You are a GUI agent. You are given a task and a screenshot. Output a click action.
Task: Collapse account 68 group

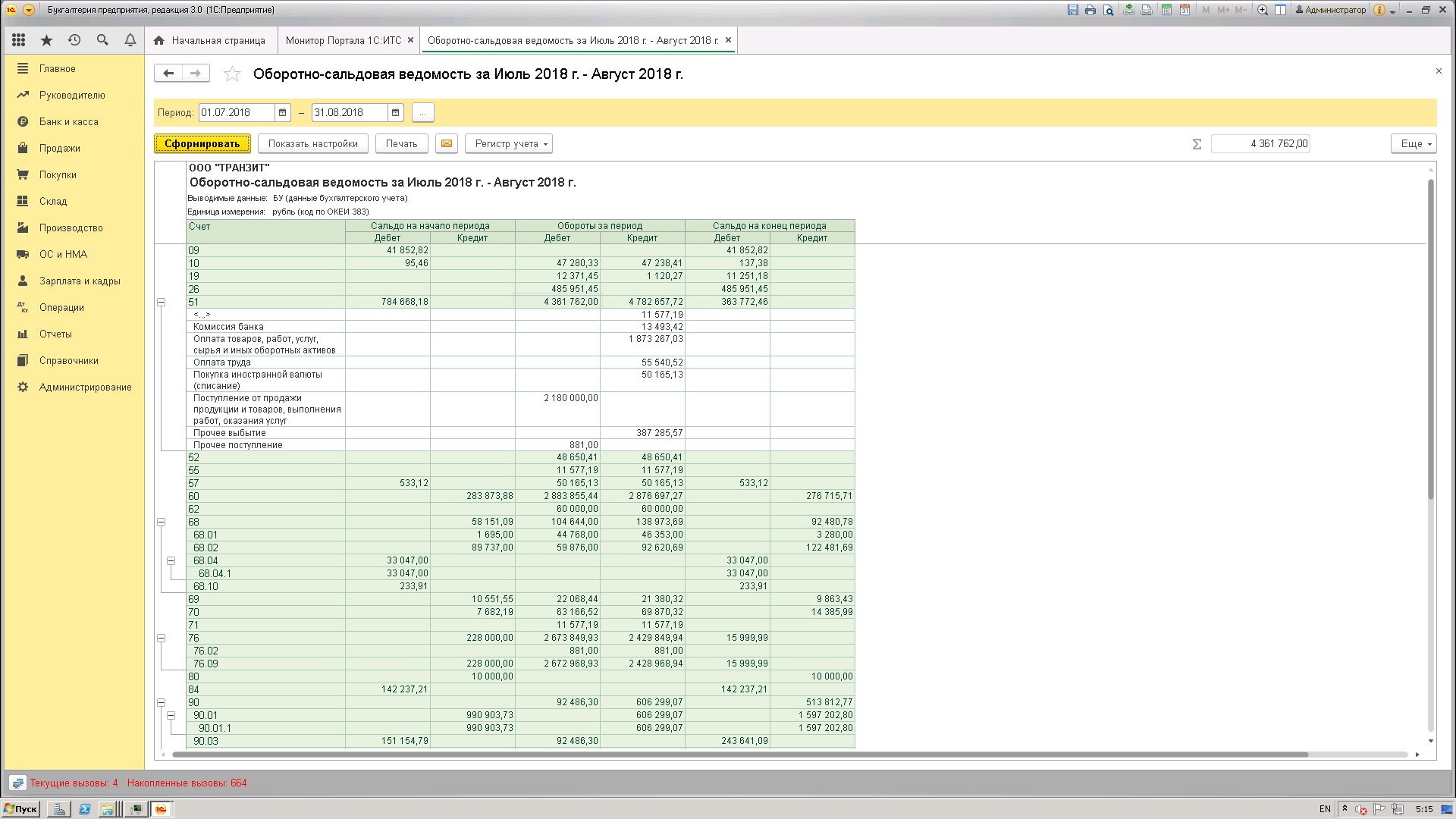tap(161, 522)
